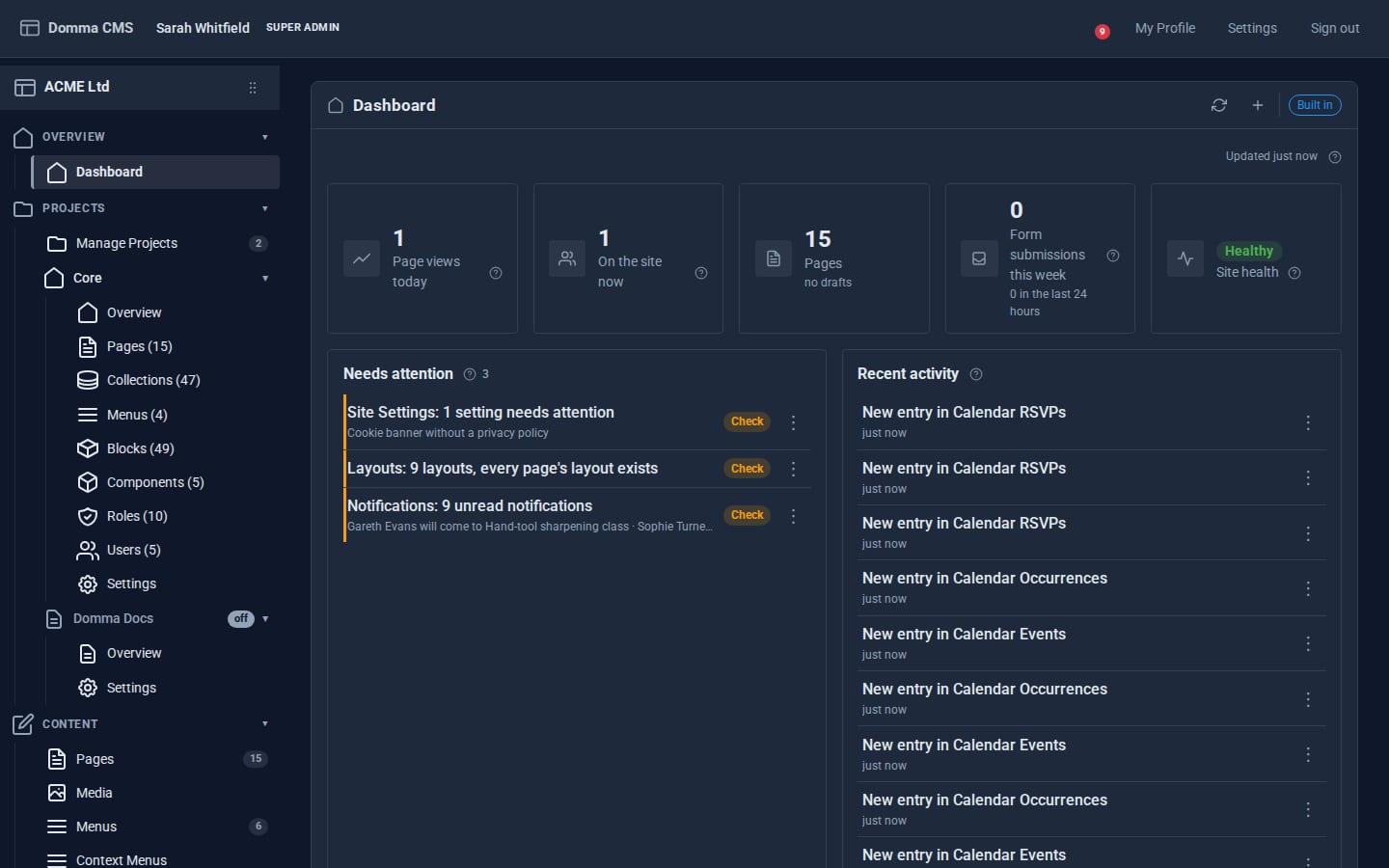The image size is (1389, 868).
Task: Open Roles (10) under Core
Action: [137, 516]
